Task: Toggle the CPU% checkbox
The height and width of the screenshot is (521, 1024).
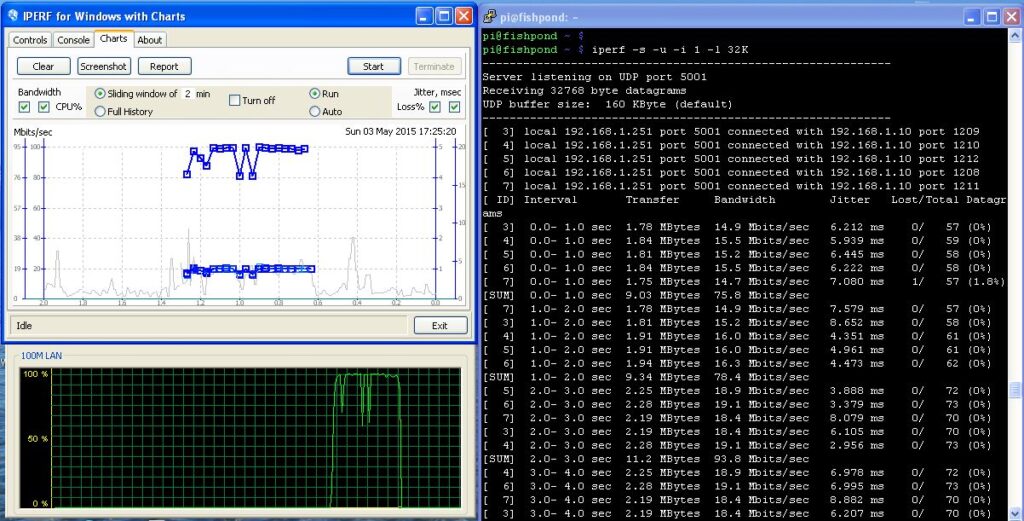Action: pyautogui.click(x=44, y=107)
